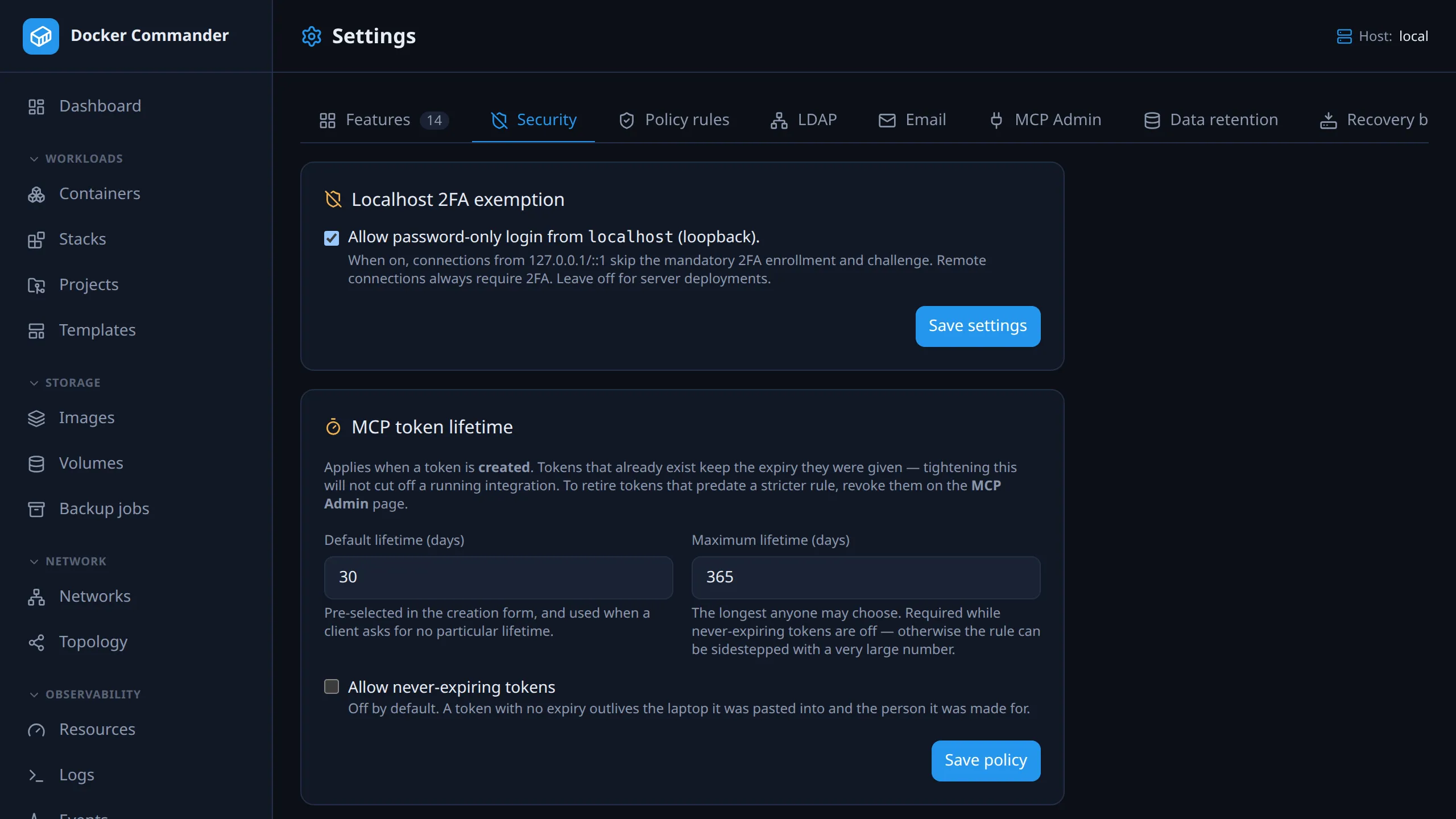
Task: Click the Features count badge 14
Action: (435, 120)
